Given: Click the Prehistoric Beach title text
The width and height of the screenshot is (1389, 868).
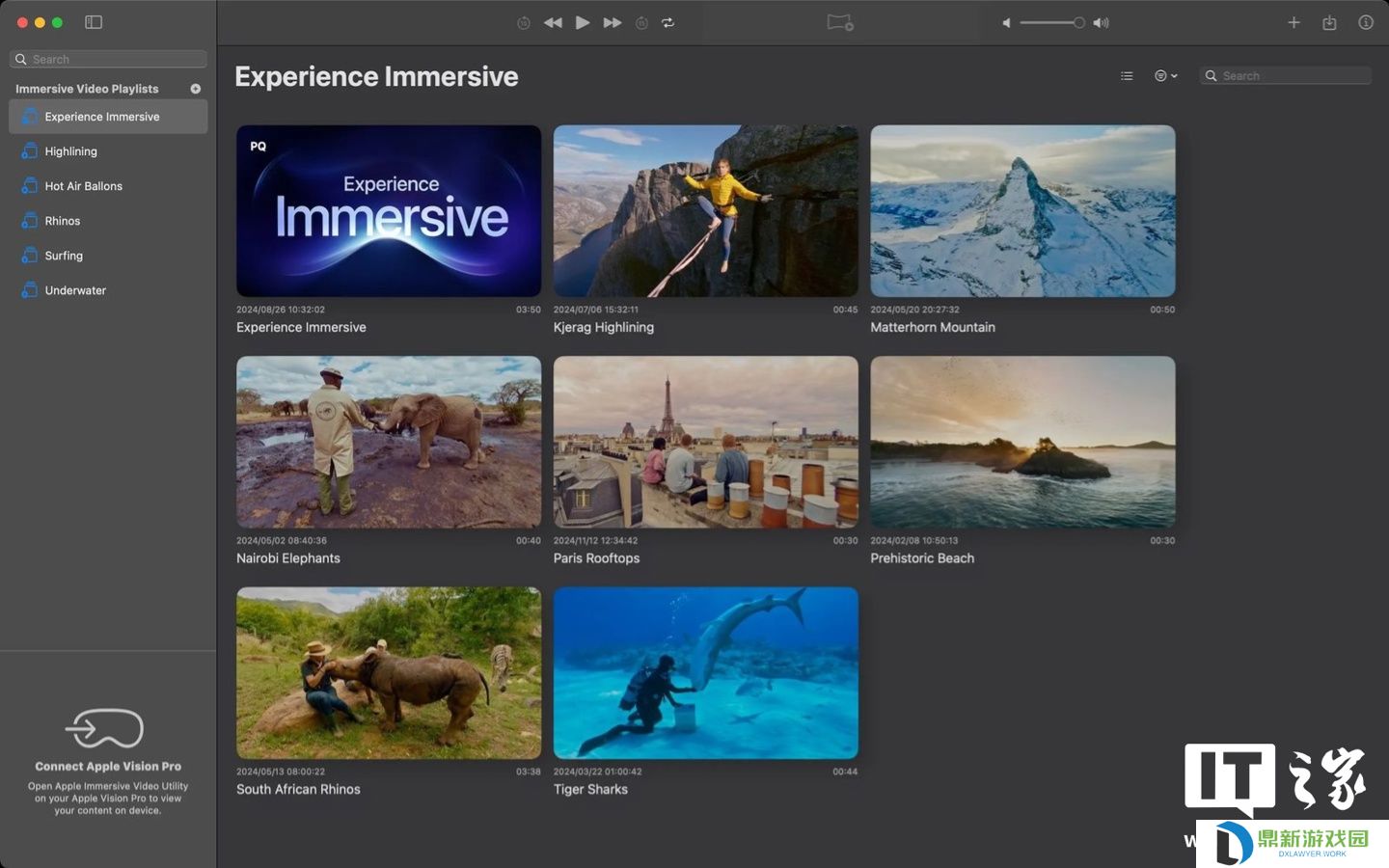Looking at the screenshot, I should click(922, 558).
